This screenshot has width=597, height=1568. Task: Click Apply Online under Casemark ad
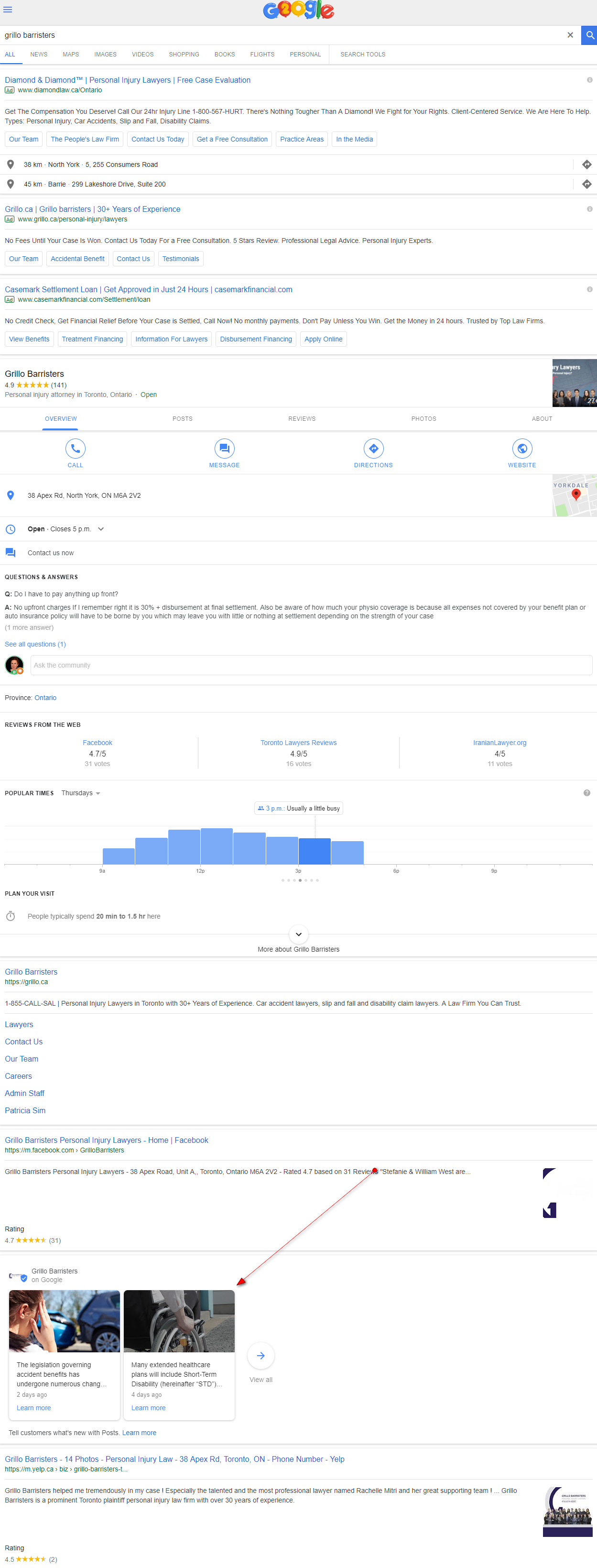[323, 339]
